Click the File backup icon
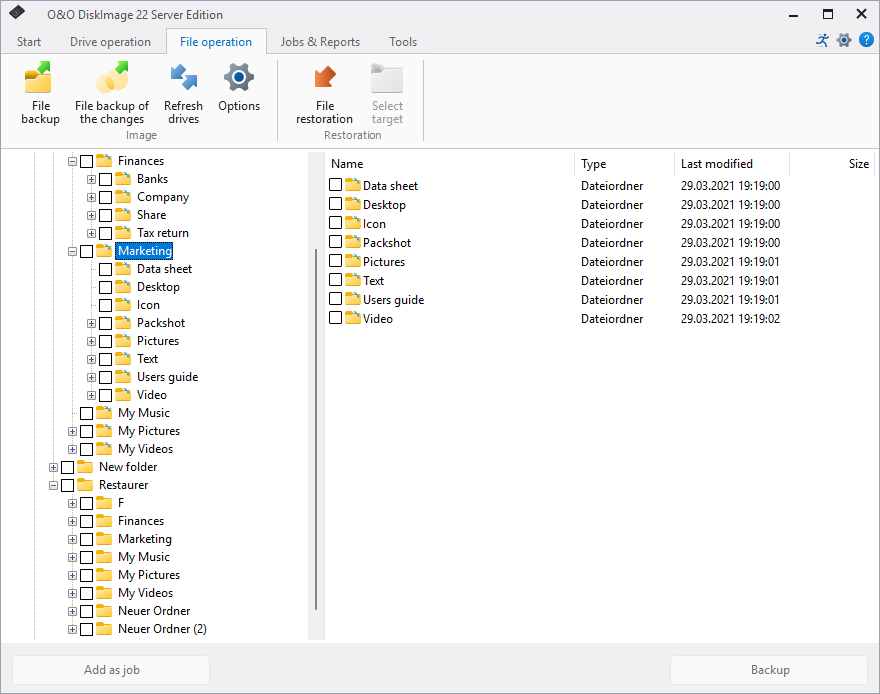The image size is (880, 694). (x=40, y=78)
